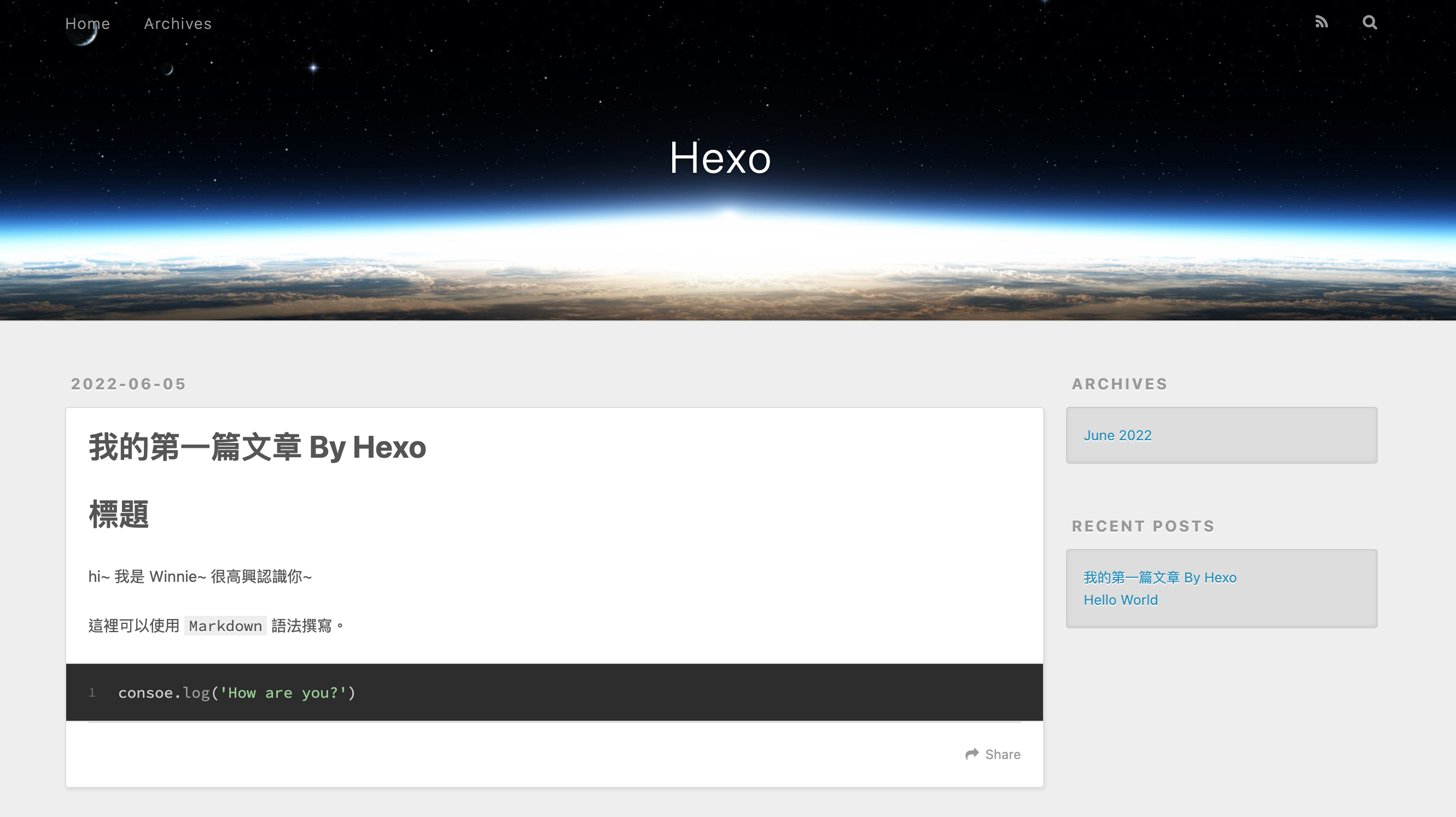
Task: Click the inline Markdown code text
Action: point(225,626)
